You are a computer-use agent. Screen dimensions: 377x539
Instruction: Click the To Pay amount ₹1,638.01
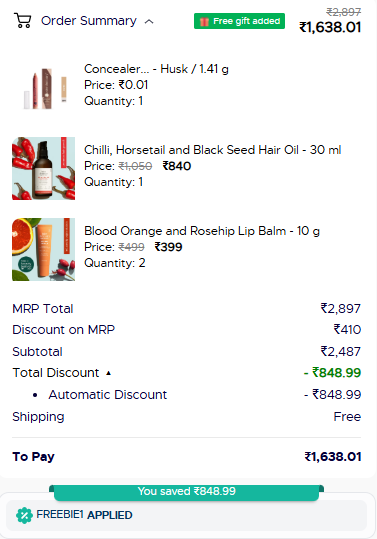333,456
